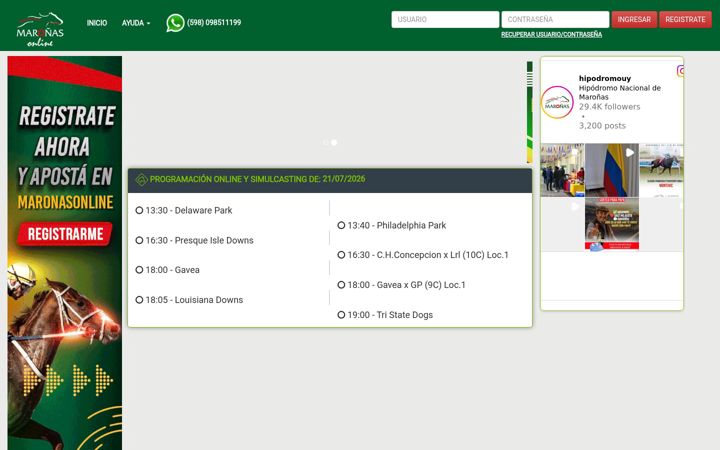
Task: Select the 13:40 Philadelphia Park radio
Action: [341, 225]
